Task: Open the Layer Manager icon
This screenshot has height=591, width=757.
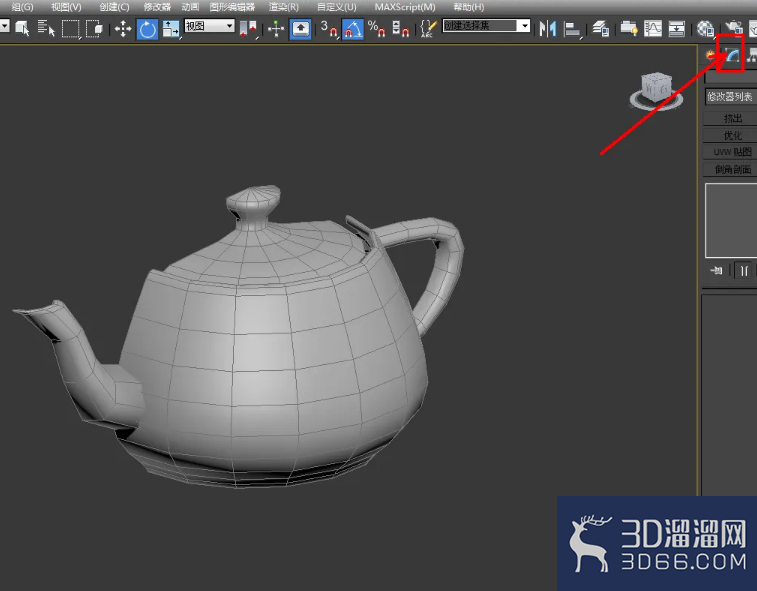Action: point(601,29)
